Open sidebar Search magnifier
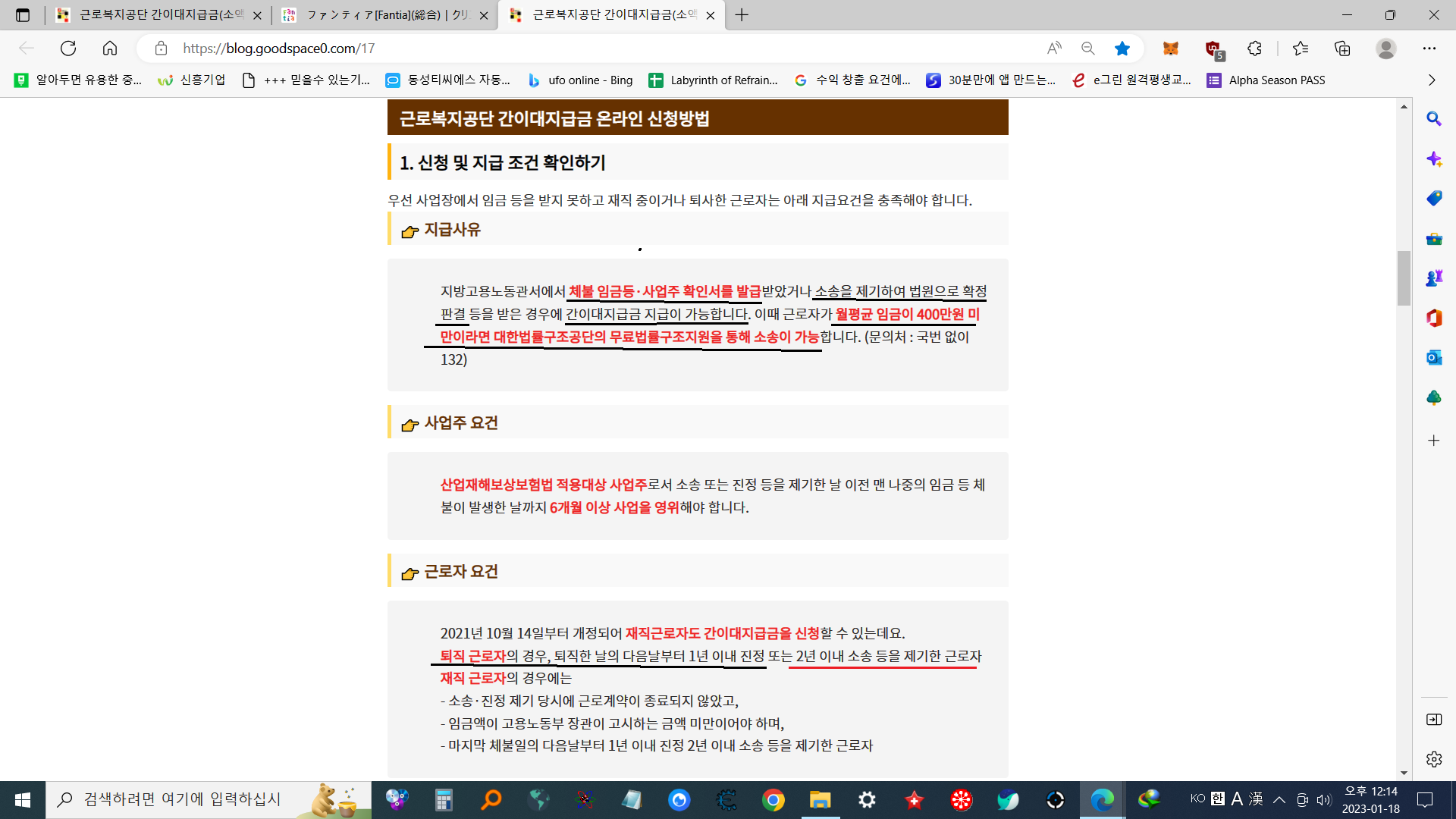The width and height of the screenshot is (1456, 819). tap(1433, 119)
